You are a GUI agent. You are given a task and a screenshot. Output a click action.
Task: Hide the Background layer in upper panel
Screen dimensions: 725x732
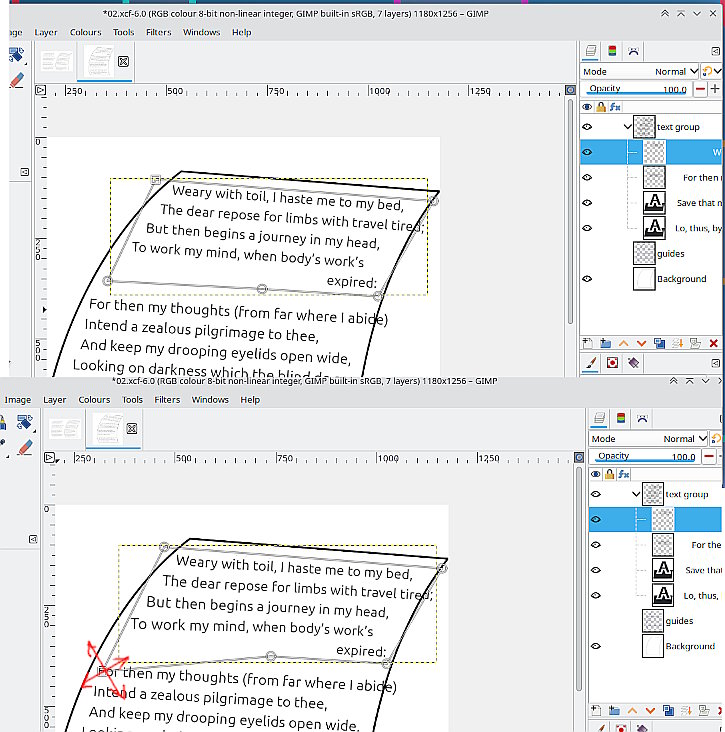pos(587,279)
